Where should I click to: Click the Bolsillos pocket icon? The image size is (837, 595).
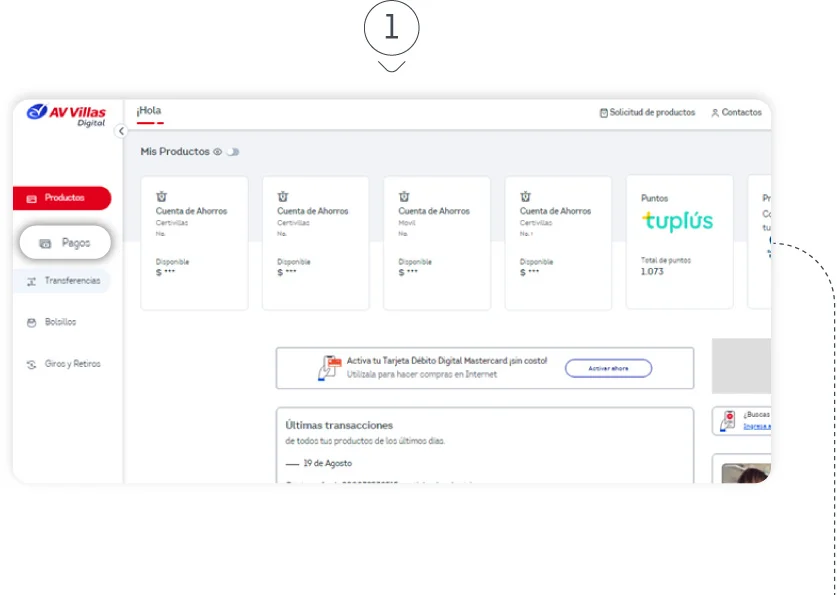click(32, 323)
